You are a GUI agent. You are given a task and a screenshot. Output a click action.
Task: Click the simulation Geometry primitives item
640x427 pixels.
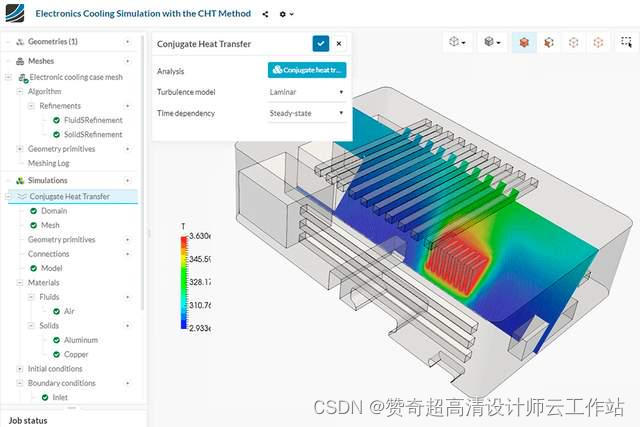pos(61,240)
